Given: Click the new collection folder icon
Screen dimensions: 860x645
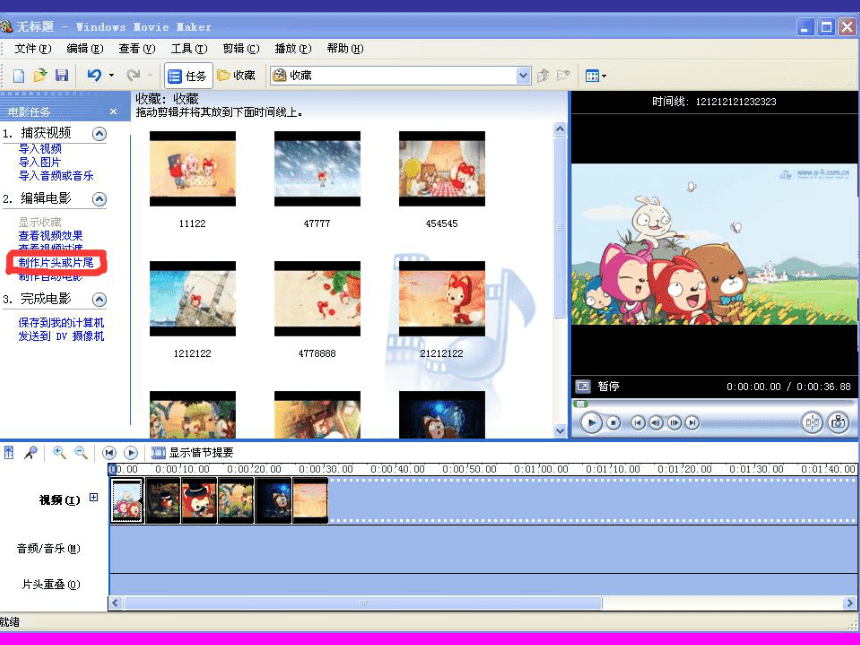Looking at the screenshot, I should click(x=563, y=76).
